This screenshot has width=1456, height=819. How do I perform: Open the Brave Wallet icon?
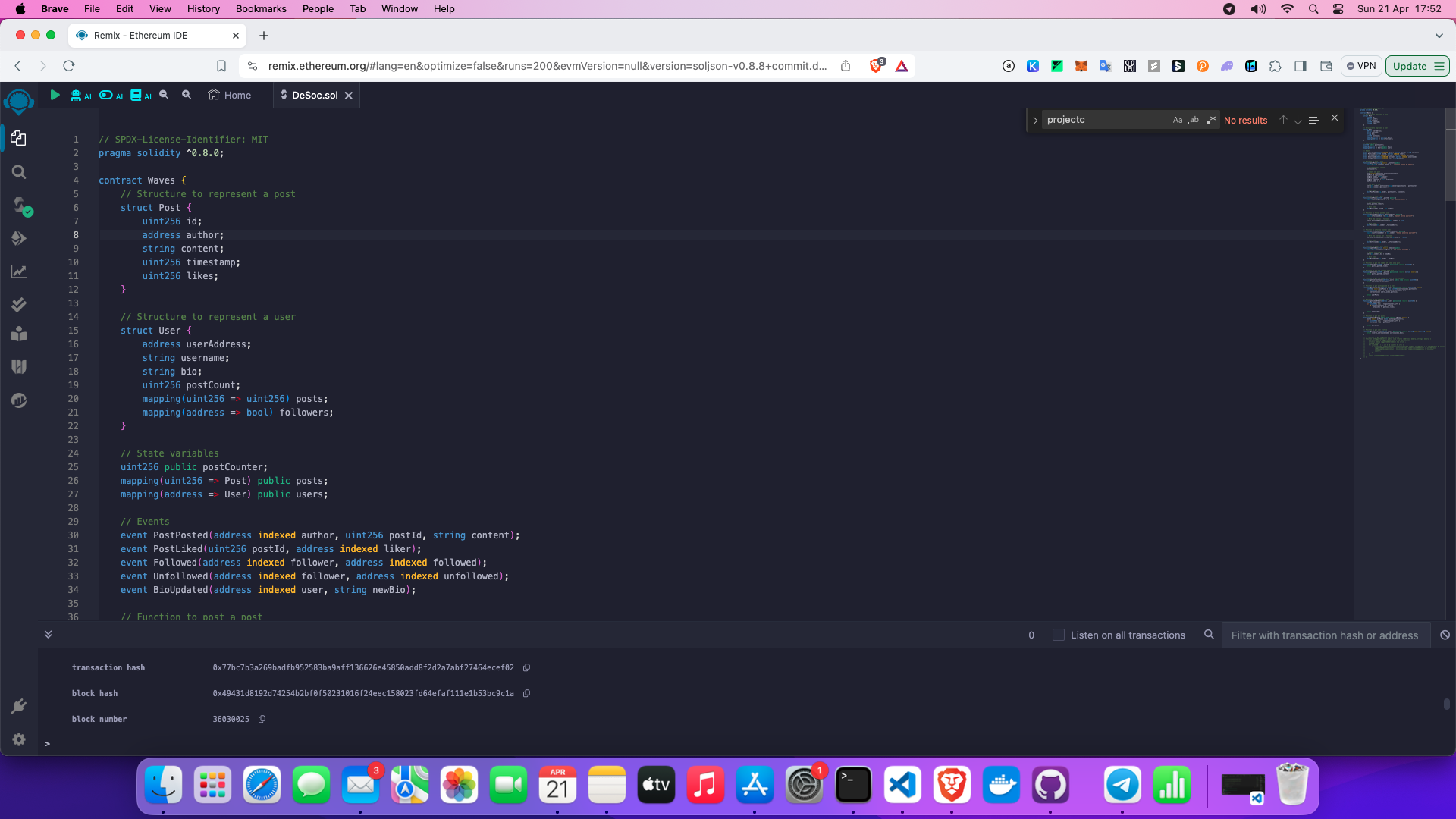click(x=1326, y=66)
